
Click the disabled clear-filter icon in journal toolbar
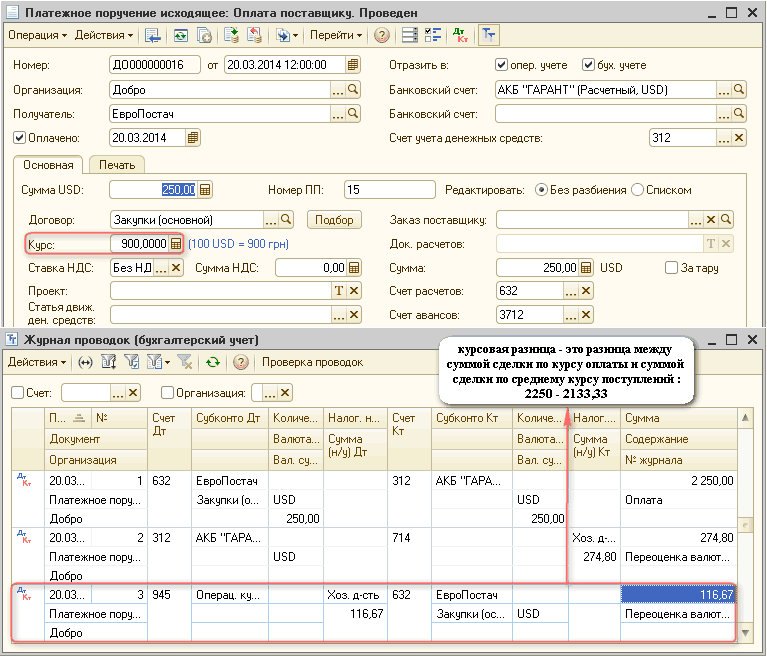click(185, 362)
